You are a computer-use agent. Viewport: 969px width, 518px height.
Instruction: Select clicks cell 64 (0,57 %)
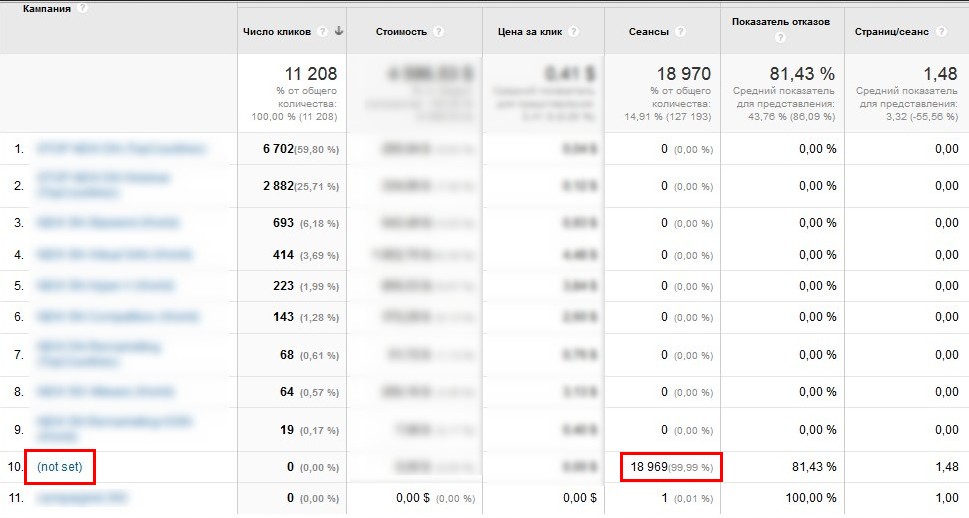click(x=310, y=392)
